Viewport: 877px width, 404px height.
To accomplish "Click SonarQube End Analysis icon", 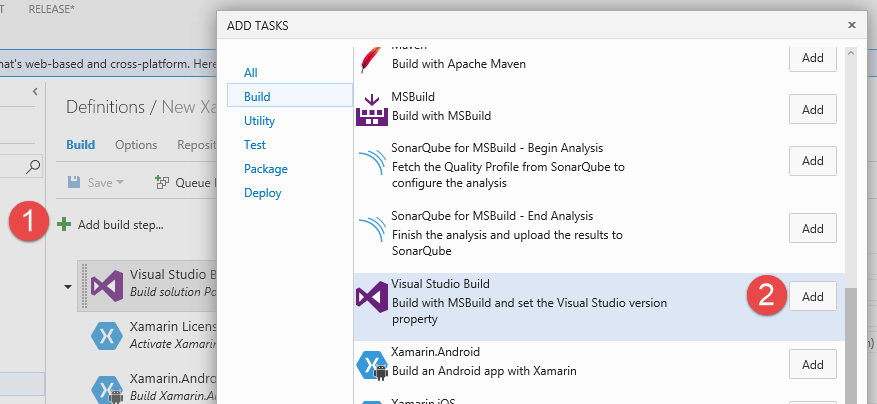I will click(x=371, y=231).
